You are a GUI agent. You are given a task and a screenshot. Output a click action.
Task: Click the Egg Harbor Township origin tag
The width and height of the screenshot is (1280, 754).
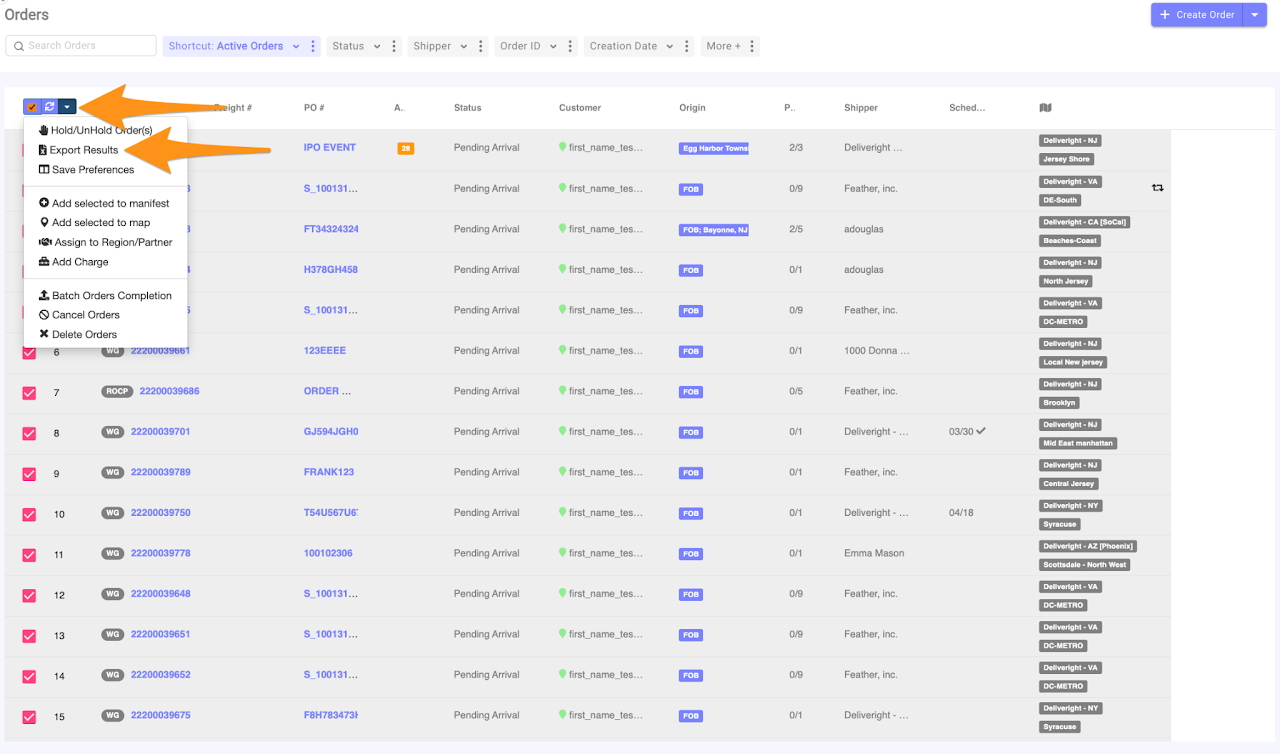click(x=714, y=148)
